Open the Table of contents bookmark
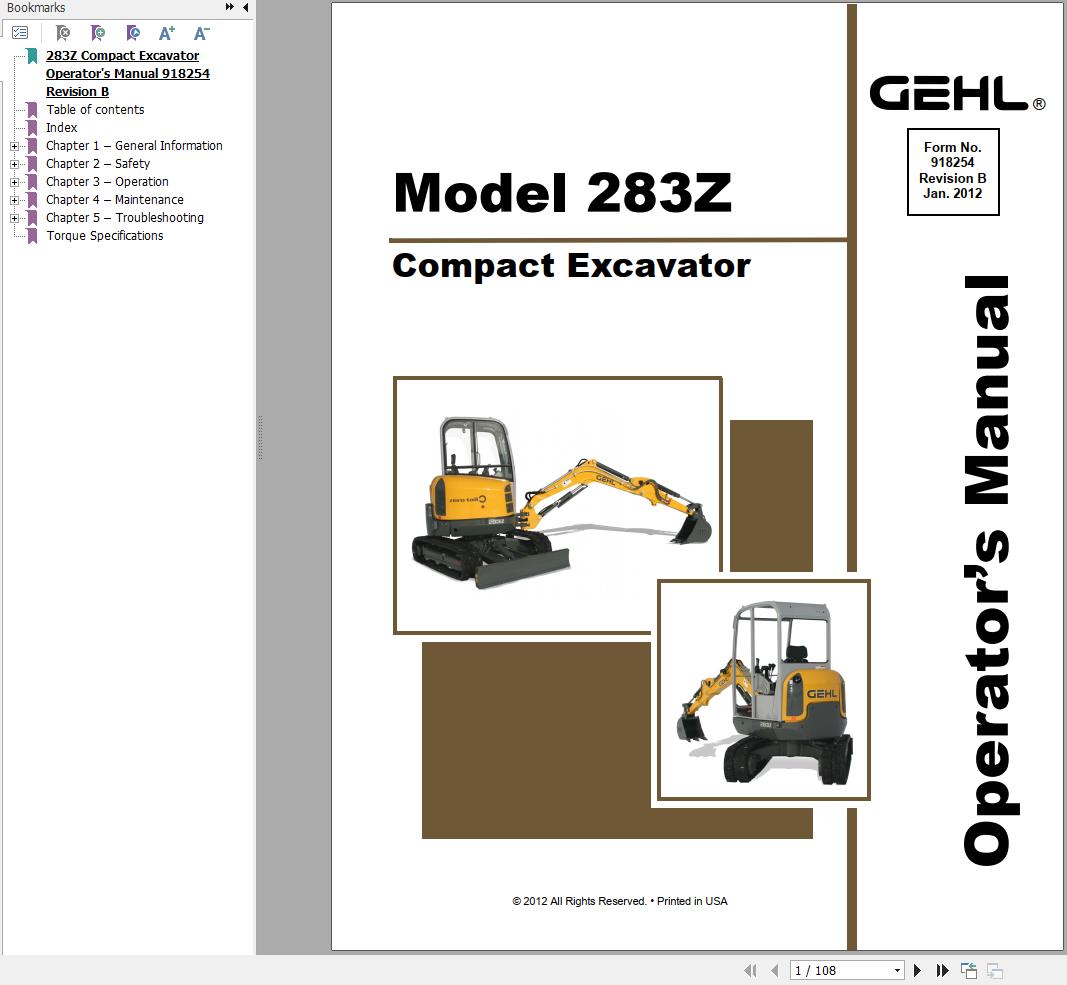The image size is (1067, 985). (95, 110)
